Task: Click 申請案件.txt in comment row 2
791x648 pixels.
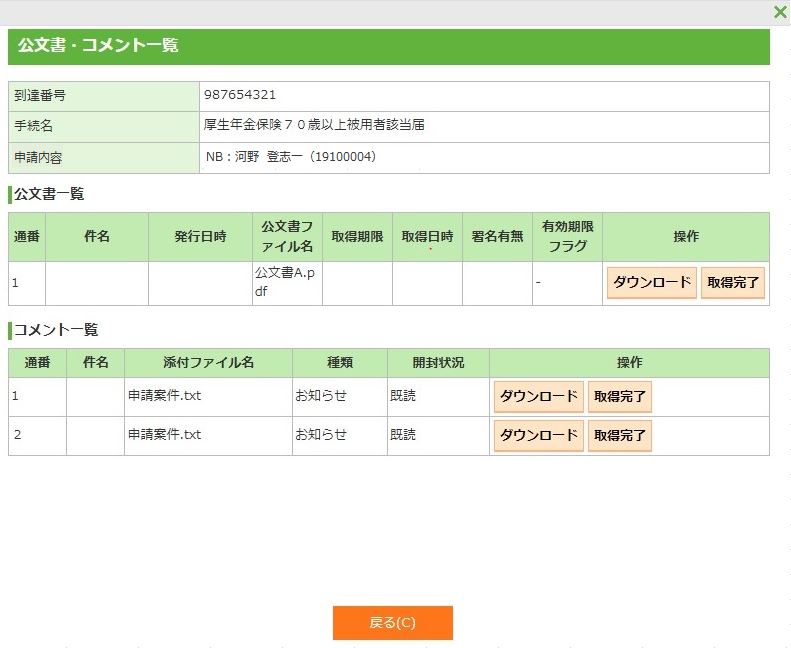Action: click(x=164, y=434)
